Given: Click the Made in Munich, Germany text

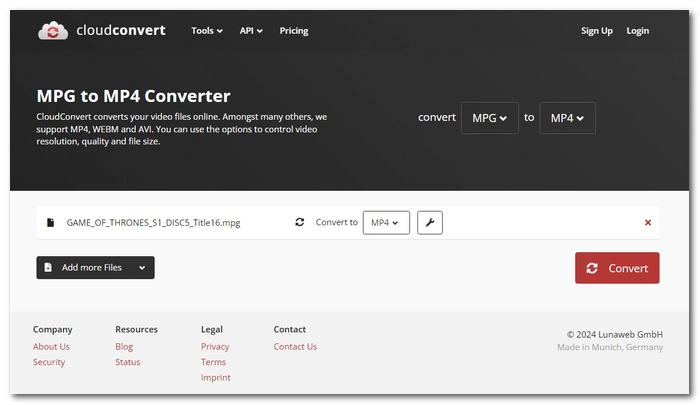Looking at the screenshot, I should click(610, 347).
